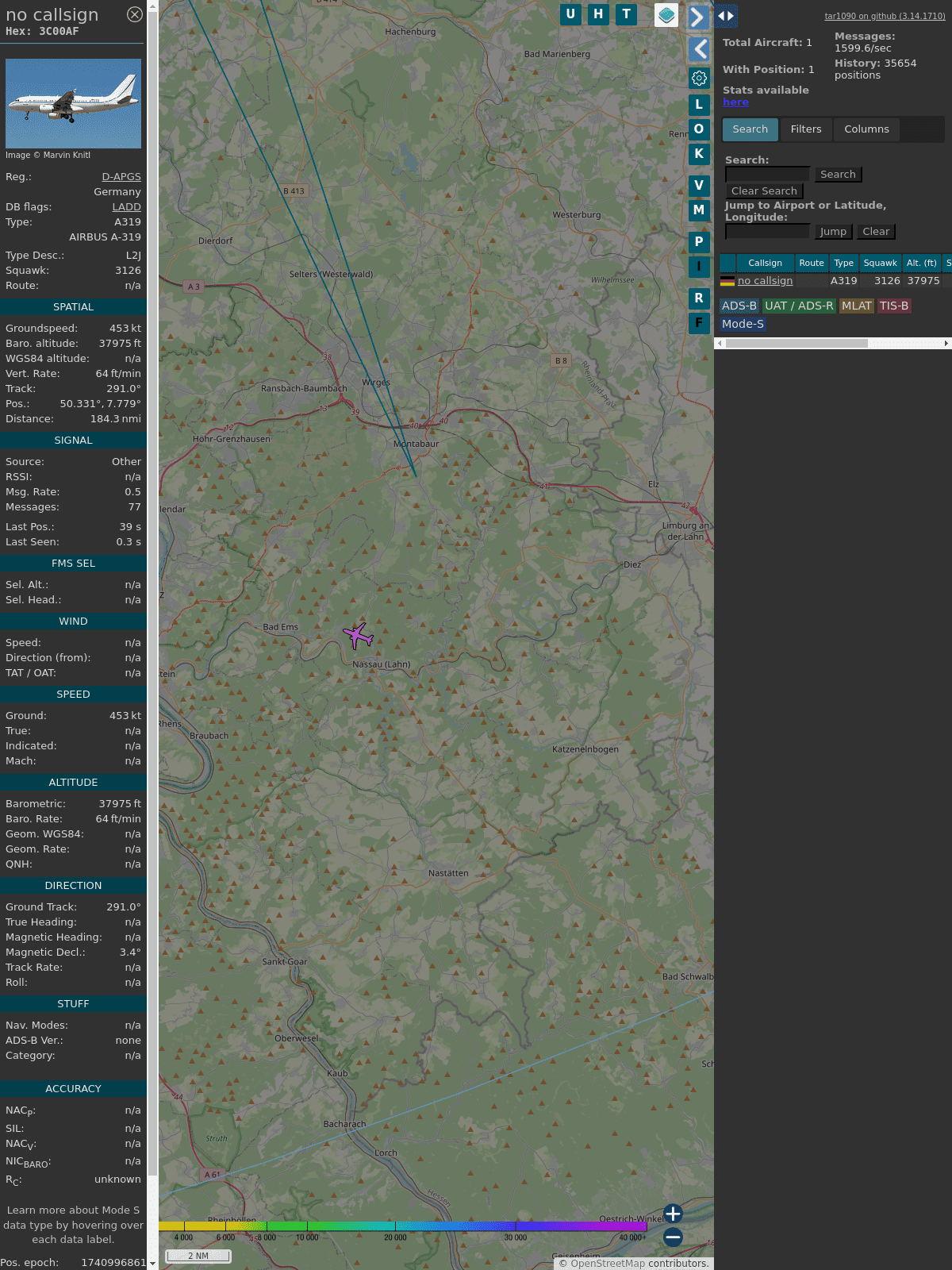Screen dimensions: 952x1270
Task: Click the scroll-left arrow of table scrollbar
Action: click(x=720, y=344)
